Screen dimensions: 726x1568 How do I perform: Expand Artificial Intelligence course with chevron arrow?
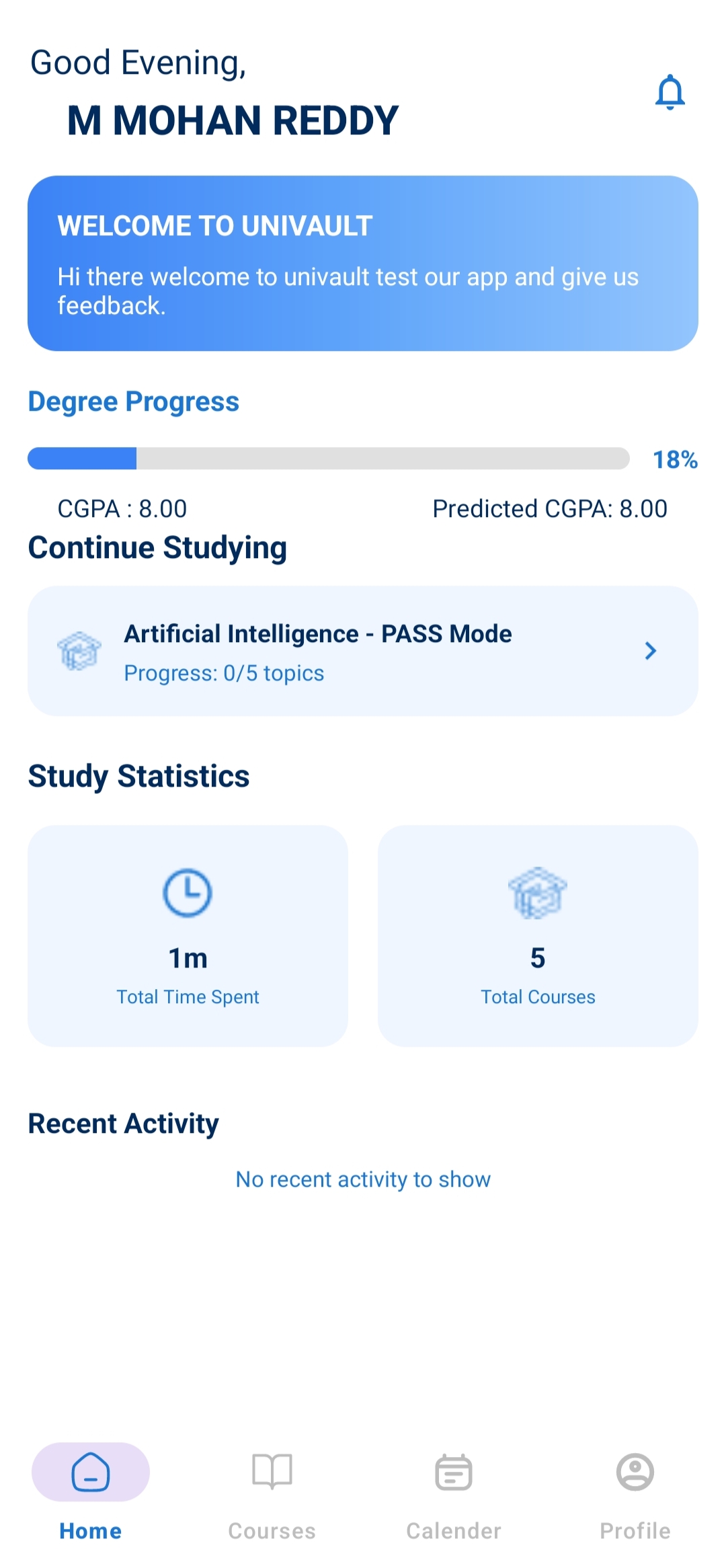[650, 651]
